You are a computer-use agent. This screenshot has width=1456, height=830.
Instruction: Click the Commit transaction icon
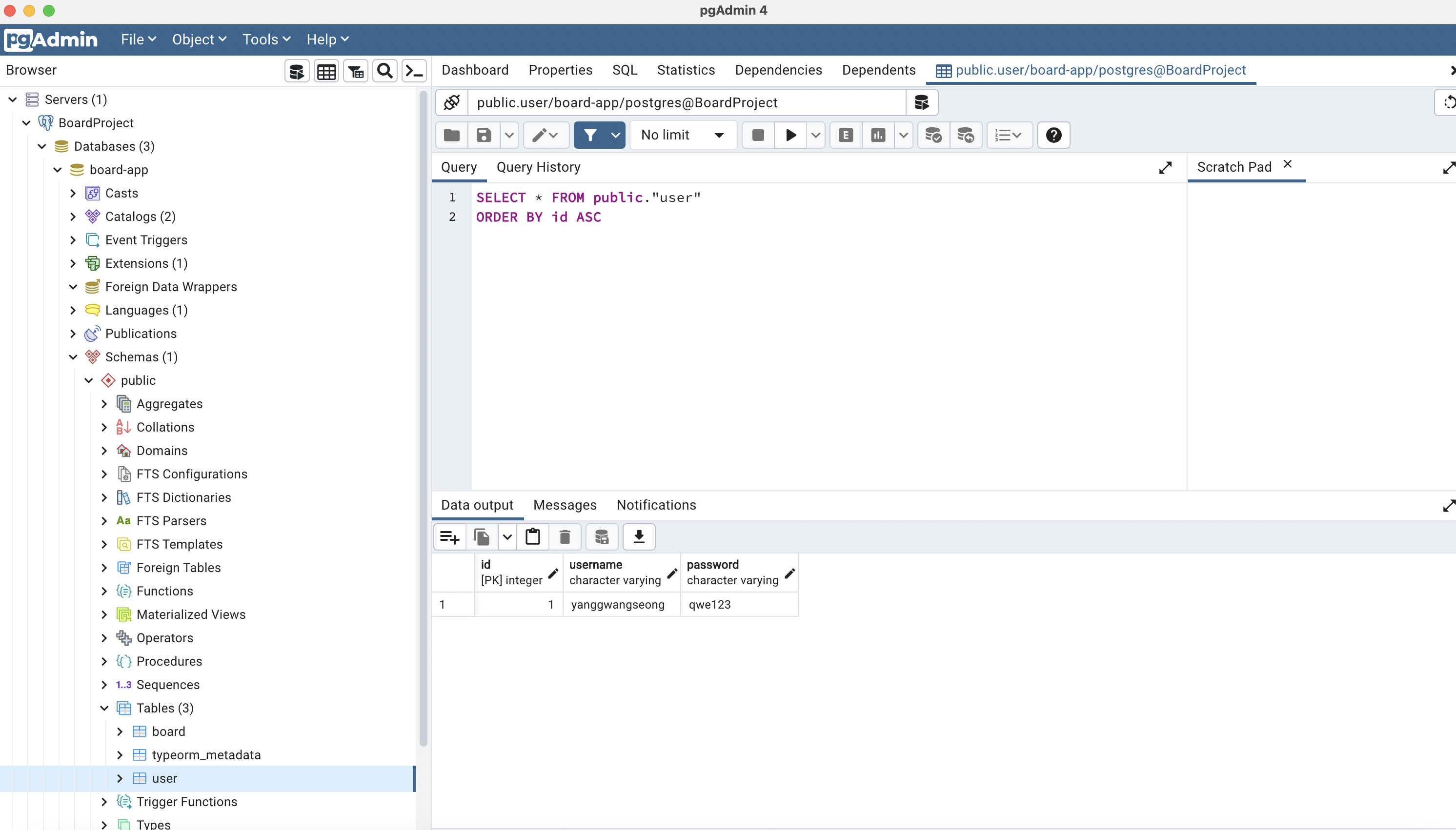[933, 135]
